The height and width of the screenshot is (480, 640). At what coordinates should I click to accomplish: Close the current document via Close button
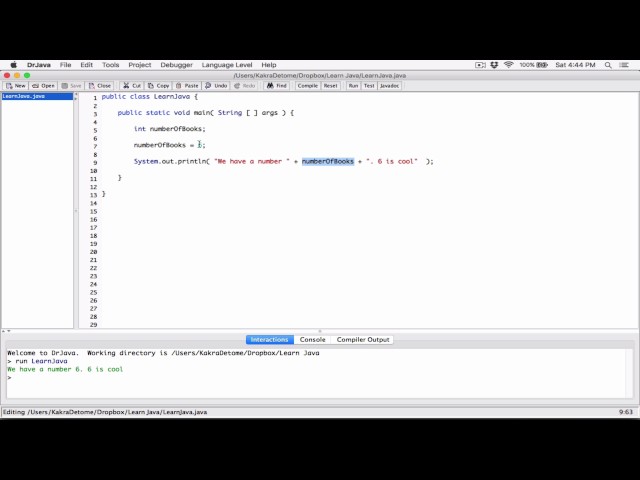[100, 86]
